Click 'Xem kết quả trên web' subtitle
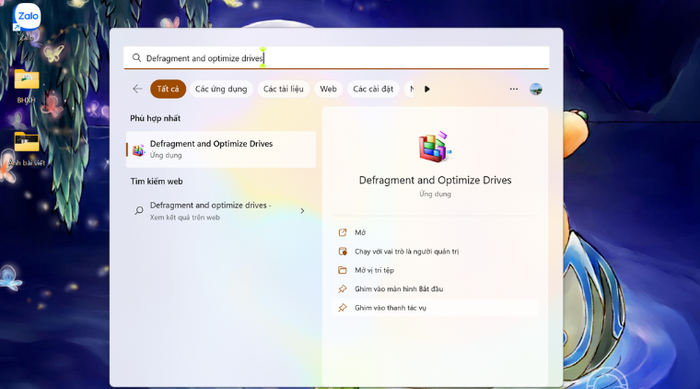 coord(185,218)
